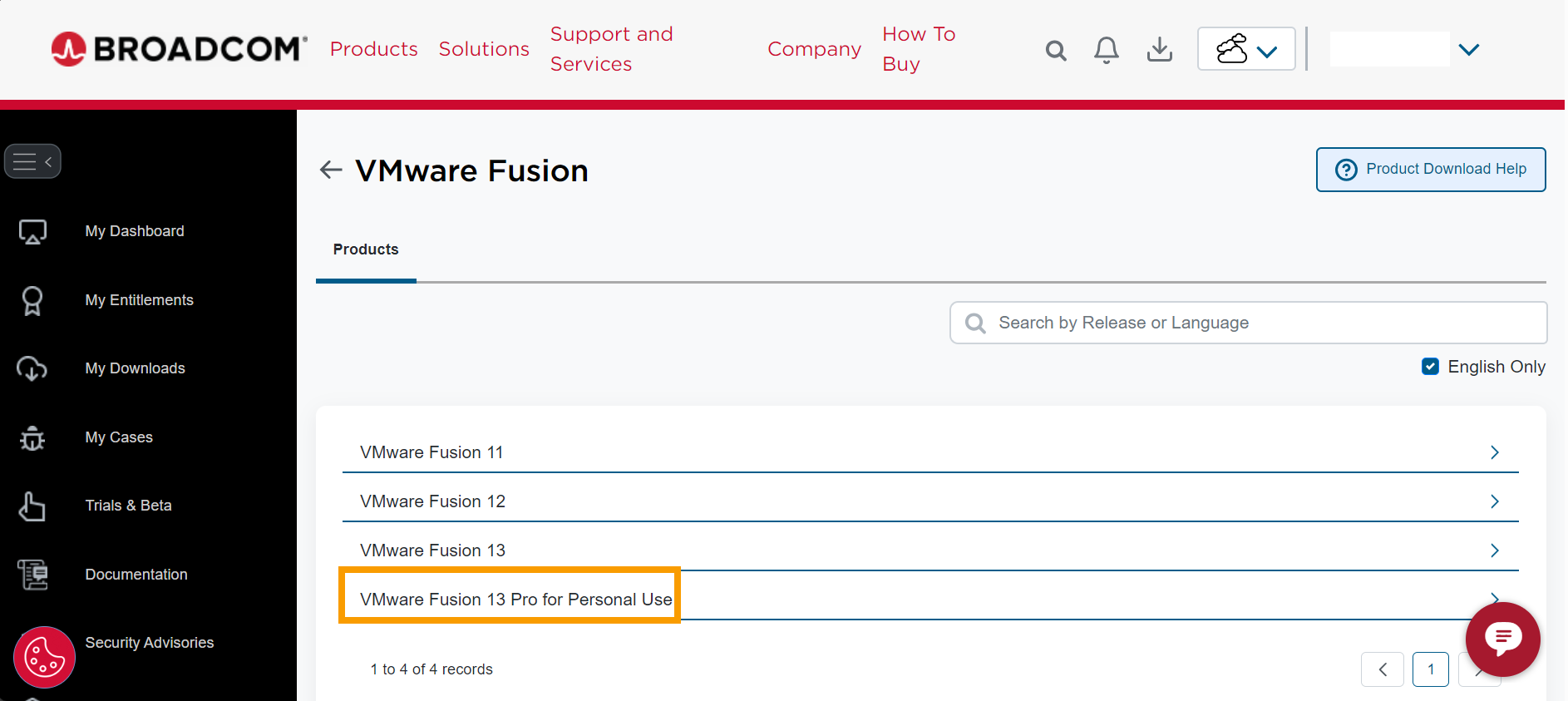Open the Support and Services menu

(x=611, y=49)
